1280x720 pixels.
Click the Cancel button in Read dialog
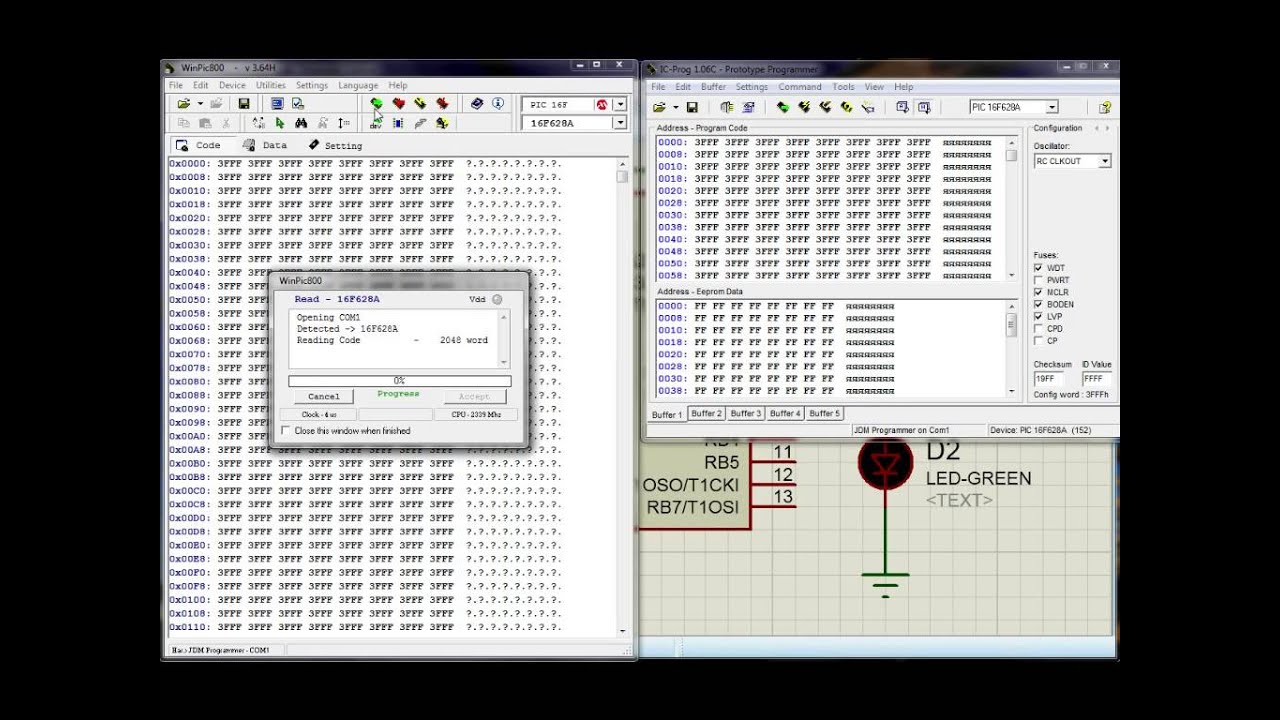point(324,397)
